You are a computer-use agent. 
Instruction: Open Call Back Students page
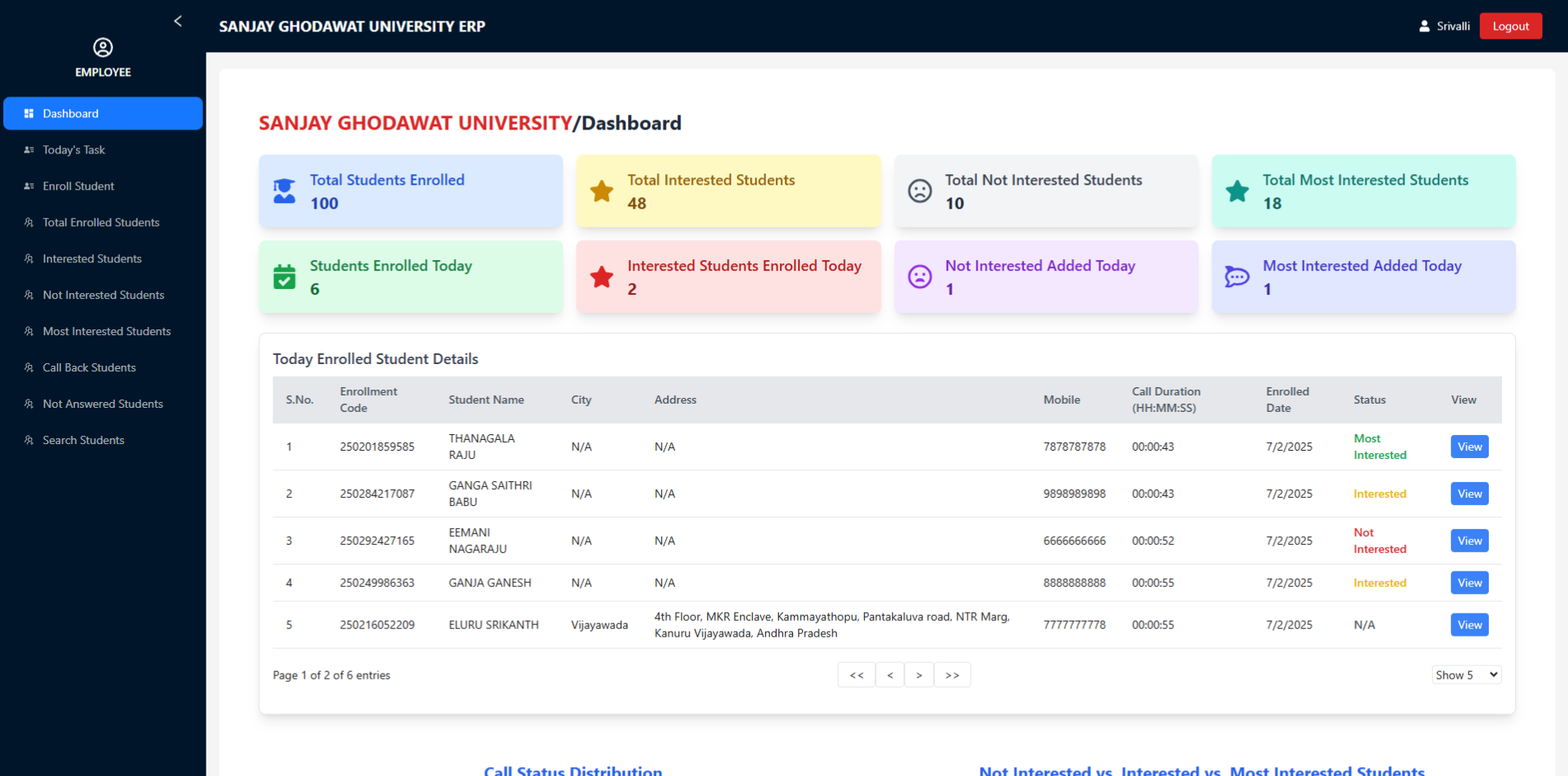tap(103, 367)
